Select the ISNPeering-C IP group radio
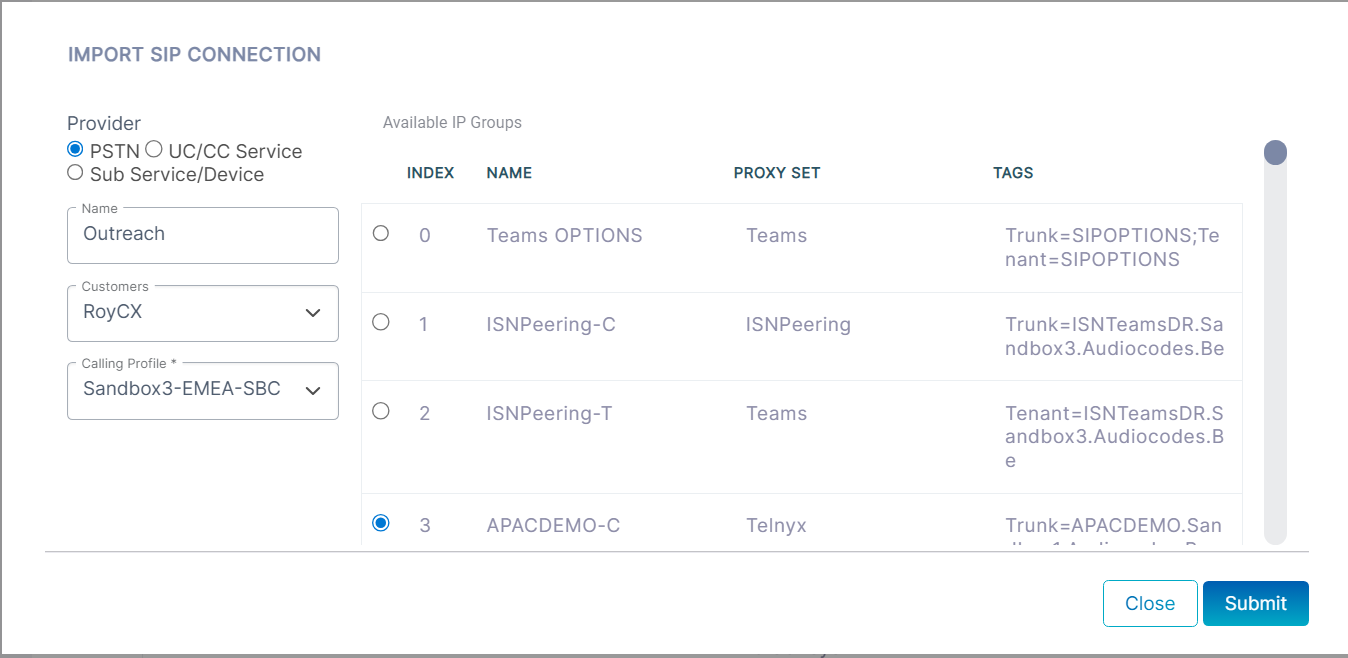Viewport: 1348px width, 658px height. (x=381, y=322)
